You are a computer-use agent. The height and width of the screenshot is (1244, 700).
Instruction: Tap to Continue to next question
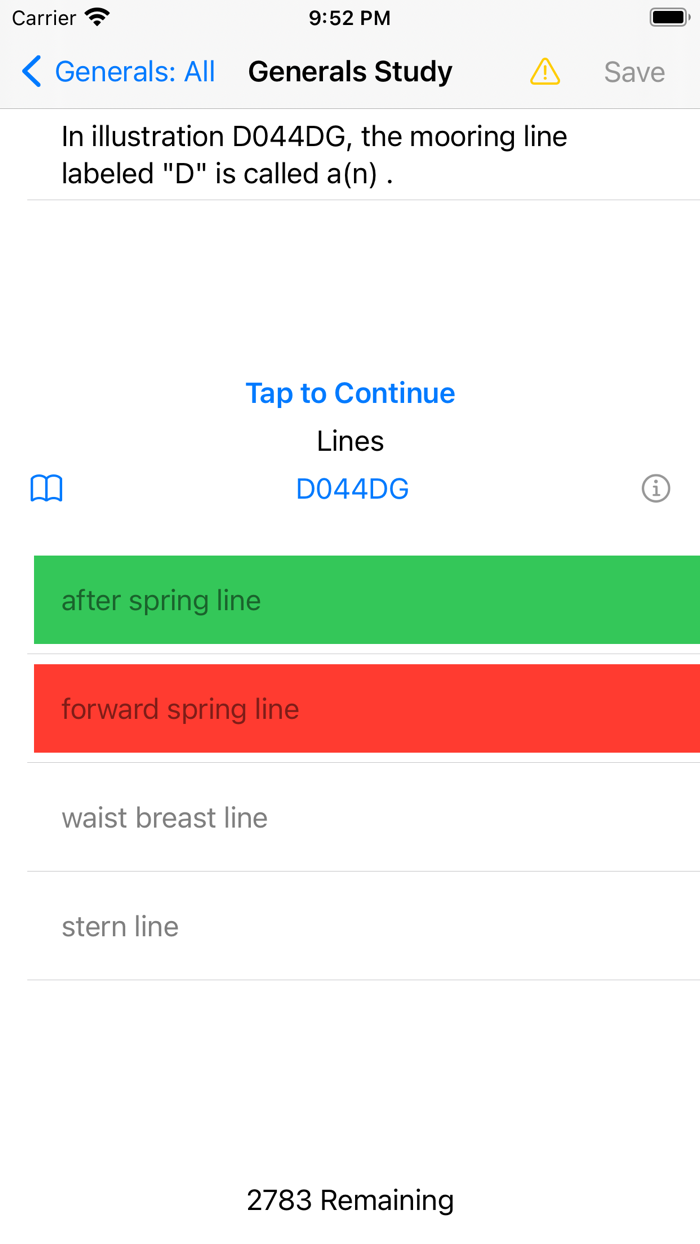pos(350,393)
